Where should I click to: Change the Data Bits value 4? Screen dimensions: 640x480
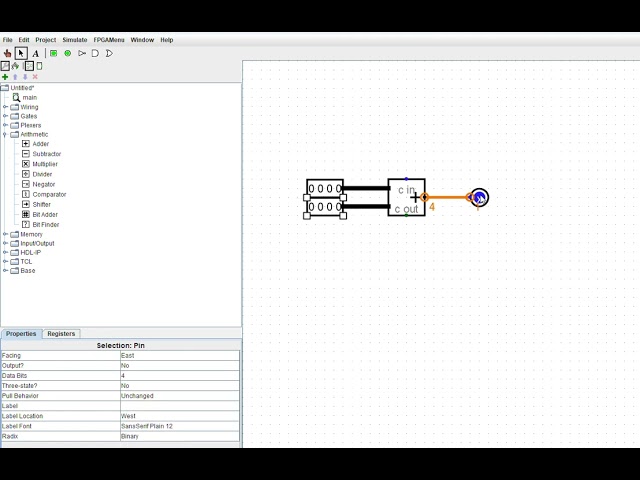pyautogui.click(x=180, y=376)
